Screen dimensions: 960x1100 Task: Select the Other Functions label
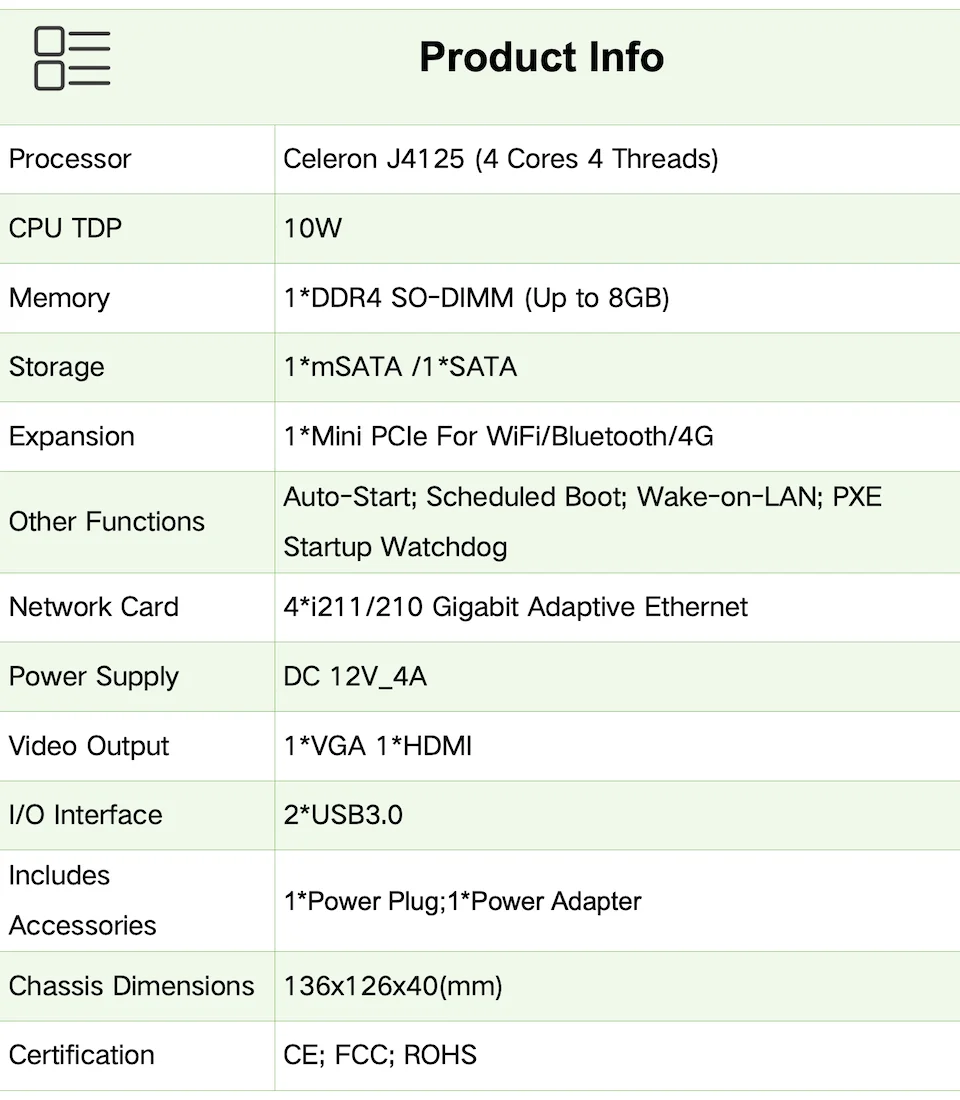[106, 522]
